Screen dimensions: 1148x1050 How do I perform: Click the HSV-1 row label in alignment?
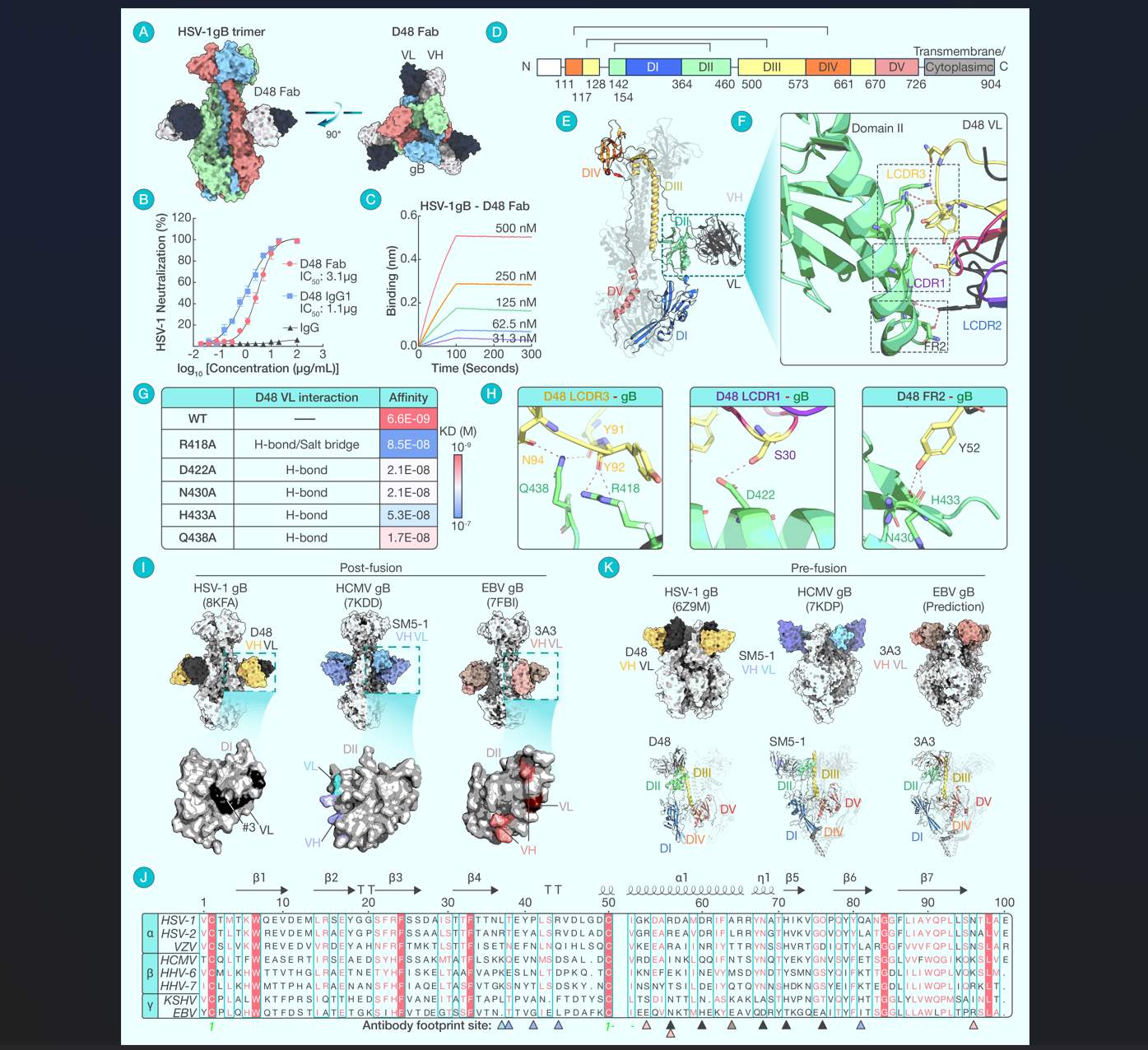(179, 921)
